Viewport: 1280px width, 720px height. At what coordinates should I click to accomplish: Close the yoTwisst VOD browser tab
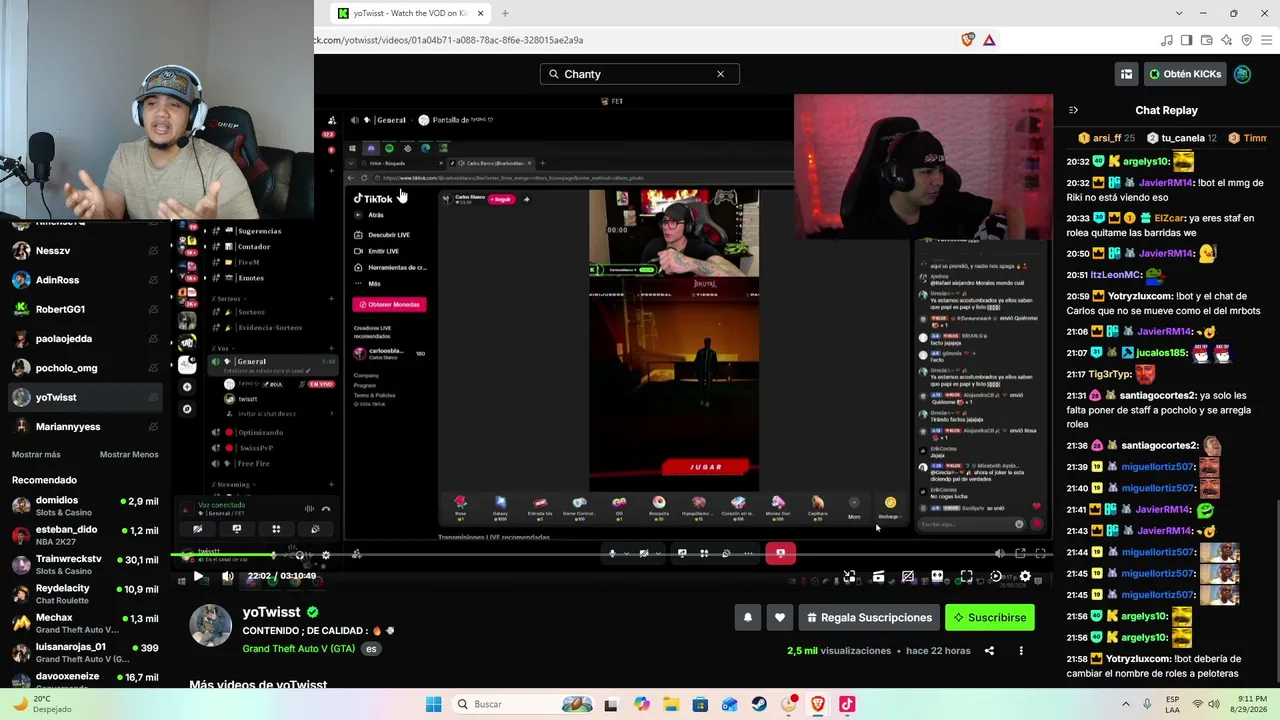pos(480,13)
